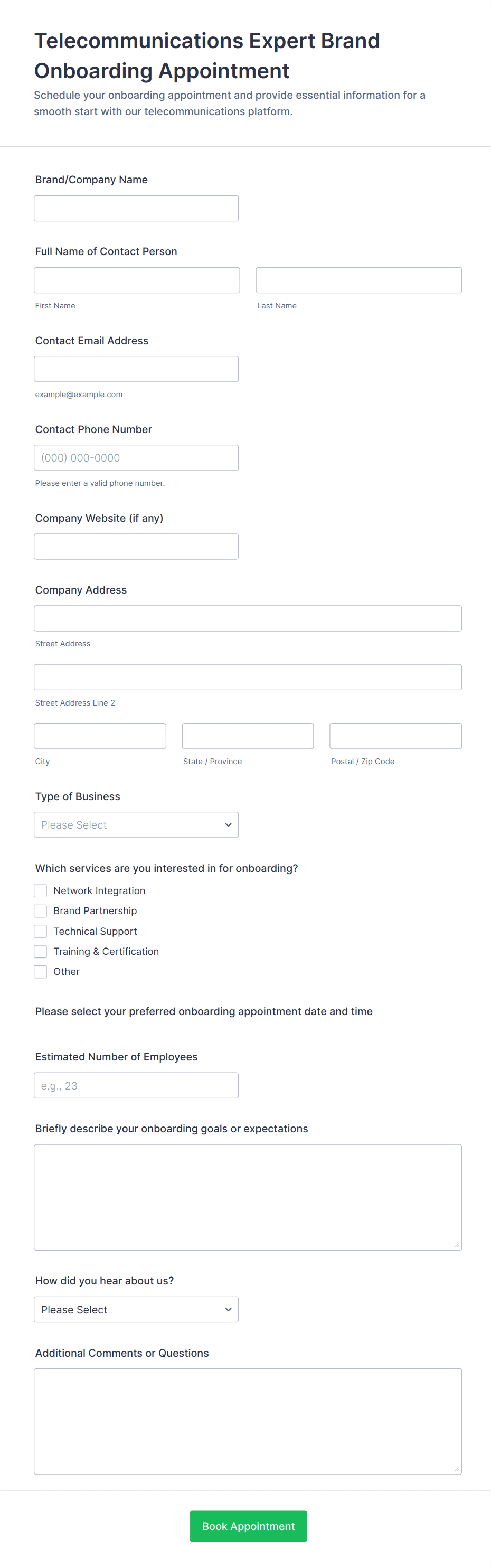Focus the Brand/Company Name field

click(136, 208)
